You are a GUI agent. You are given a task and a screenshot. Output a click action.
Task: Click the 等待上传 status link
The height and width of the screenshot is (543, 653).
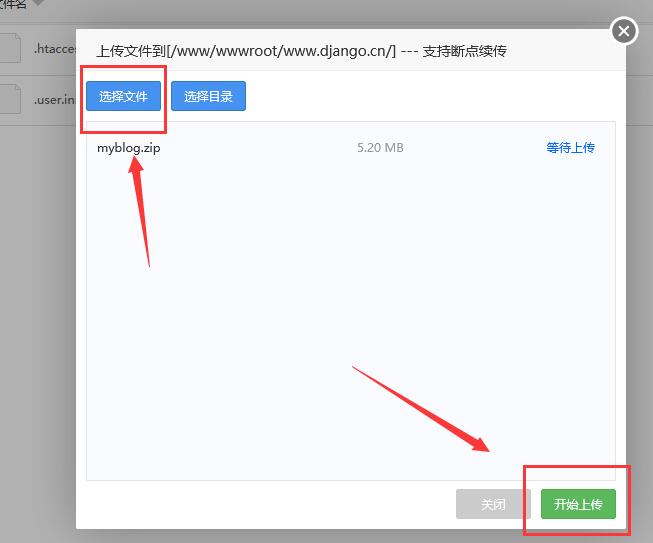click(x=570, y=147)
